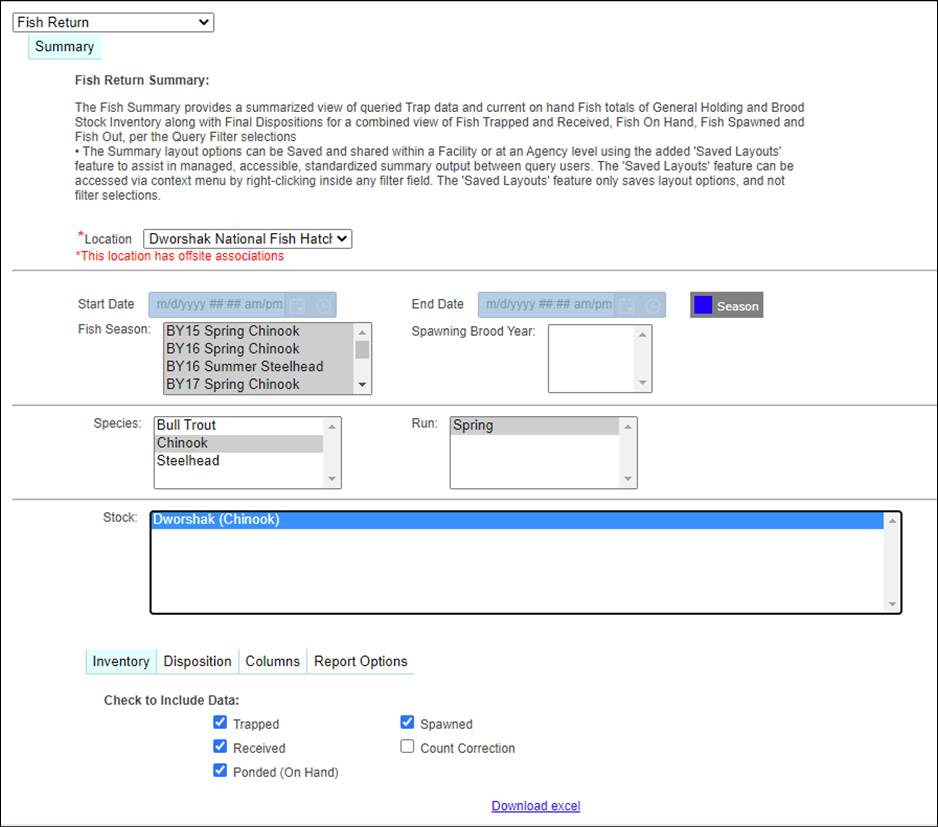This screenshot has height=827, width=938.
Task: Toggle the Ponded (On Hand) checkbox
Action: coord(220,771)
